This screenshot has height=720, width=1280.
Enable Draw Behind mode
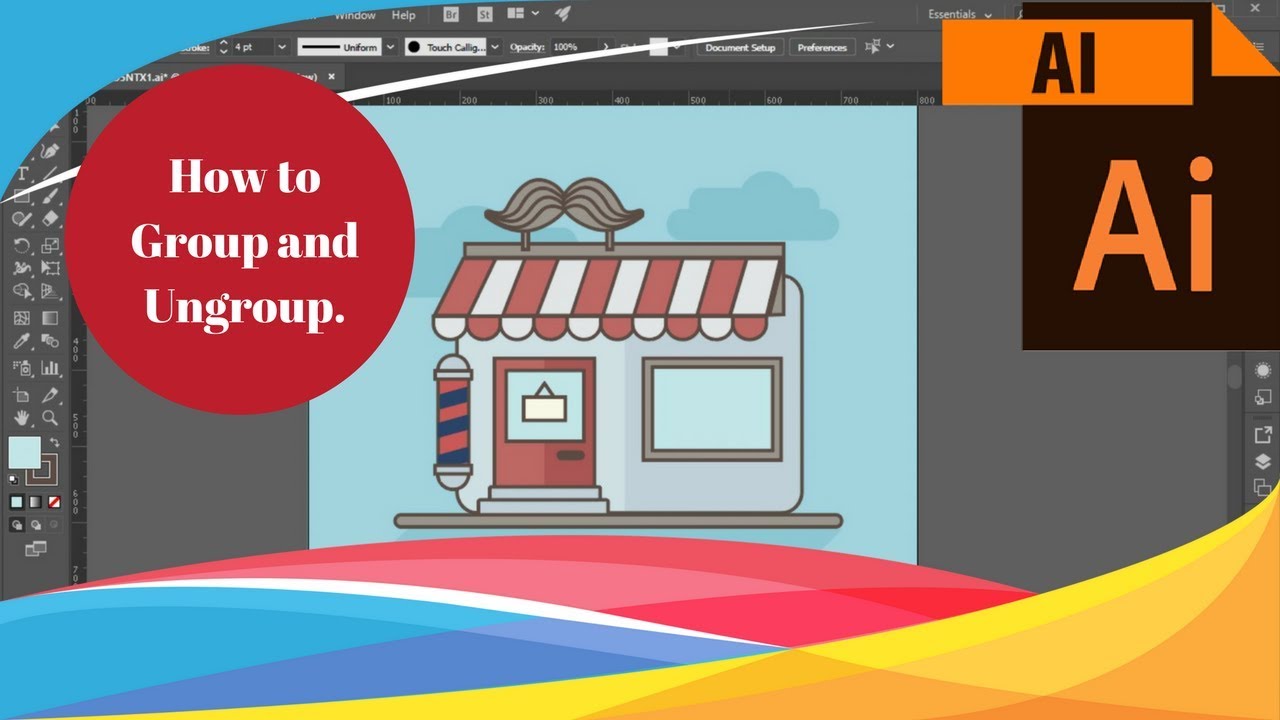(36, 524)
